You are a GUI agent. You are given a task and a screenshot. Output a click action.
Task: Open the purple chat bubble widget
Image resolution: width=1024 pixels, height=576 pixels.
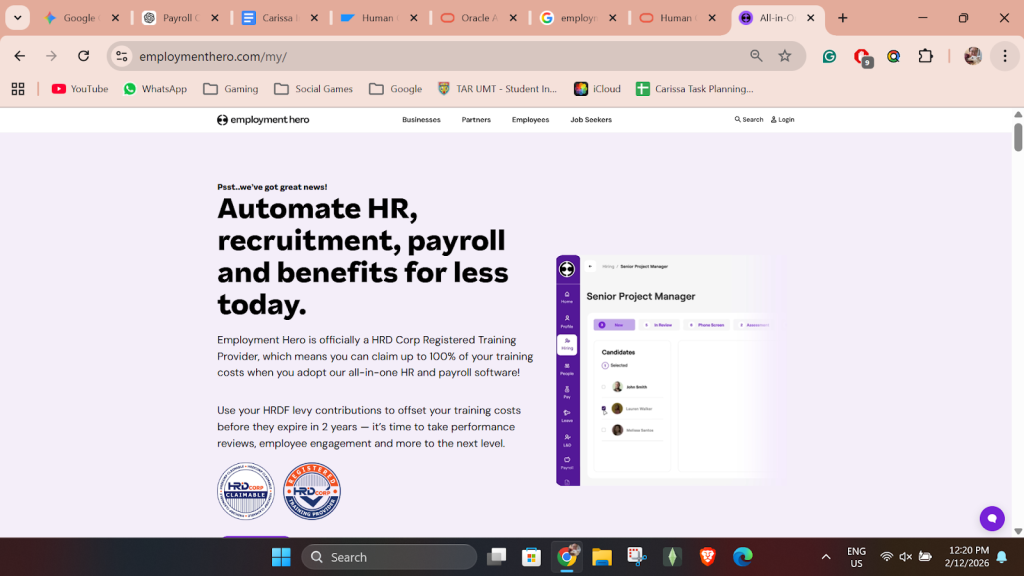(991, 519)
